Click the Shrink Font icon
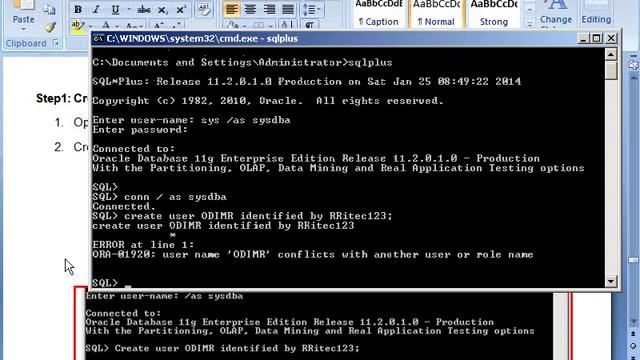640x360 pixels. pos(177,26)
